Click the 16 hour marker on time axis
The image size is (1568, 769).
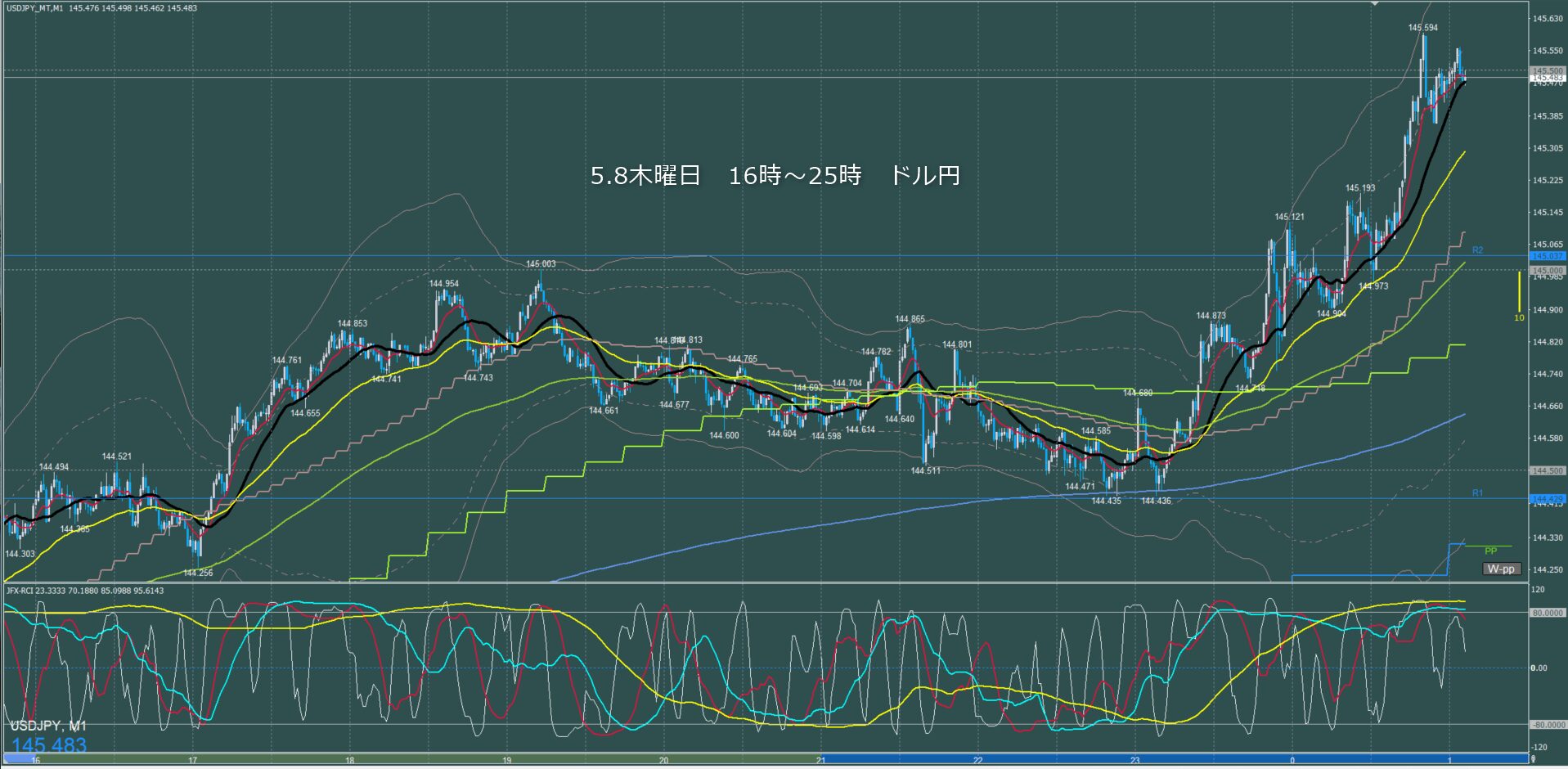pos(35,761)
